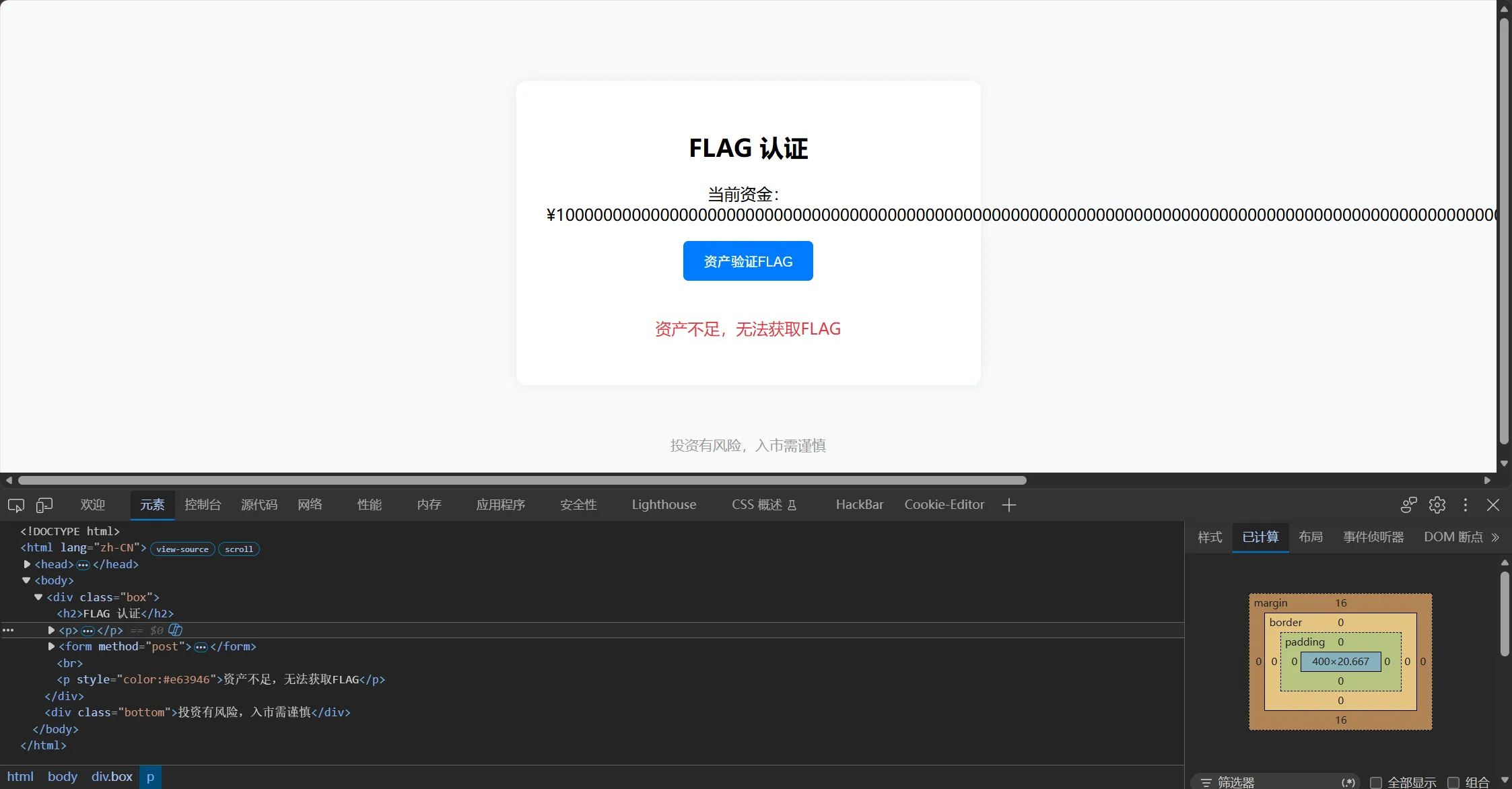Collapse the div class=box node

click(x=38, y=597)
